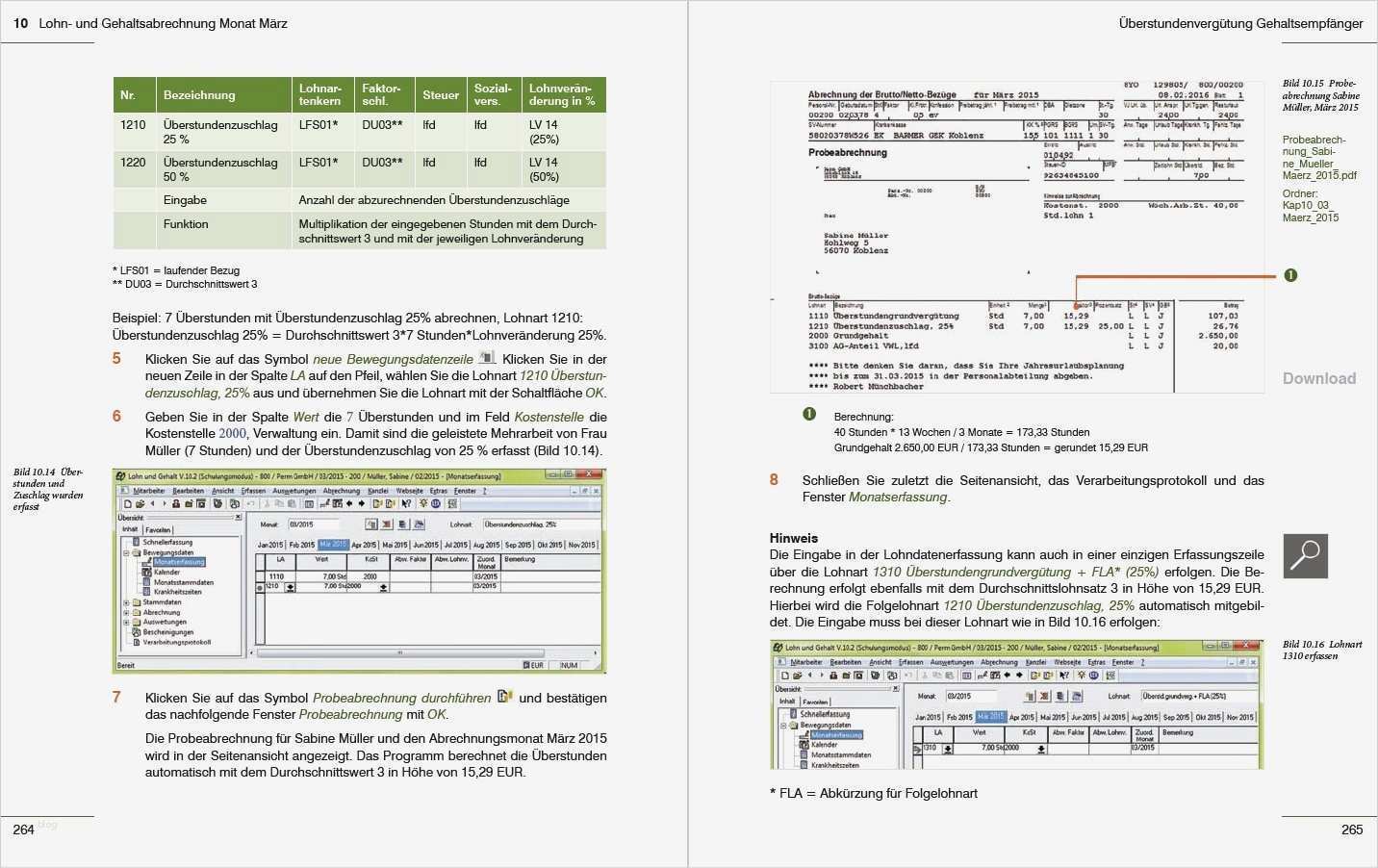Click the row selector of row 1210
1378x868 pixels.
[x=260, y=586]
